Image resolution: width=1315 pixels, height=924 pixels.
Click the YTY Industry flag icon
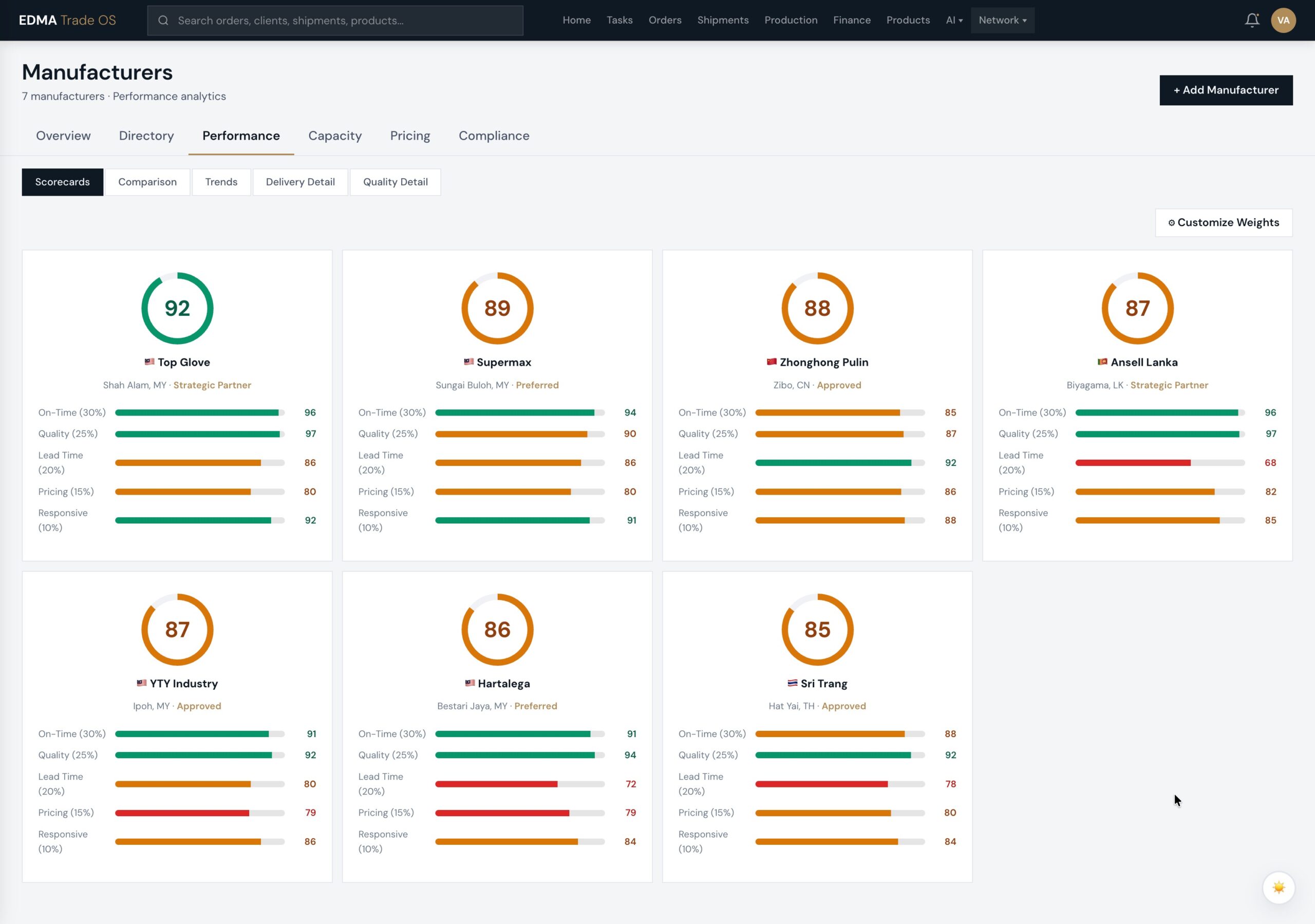[141, 683]
